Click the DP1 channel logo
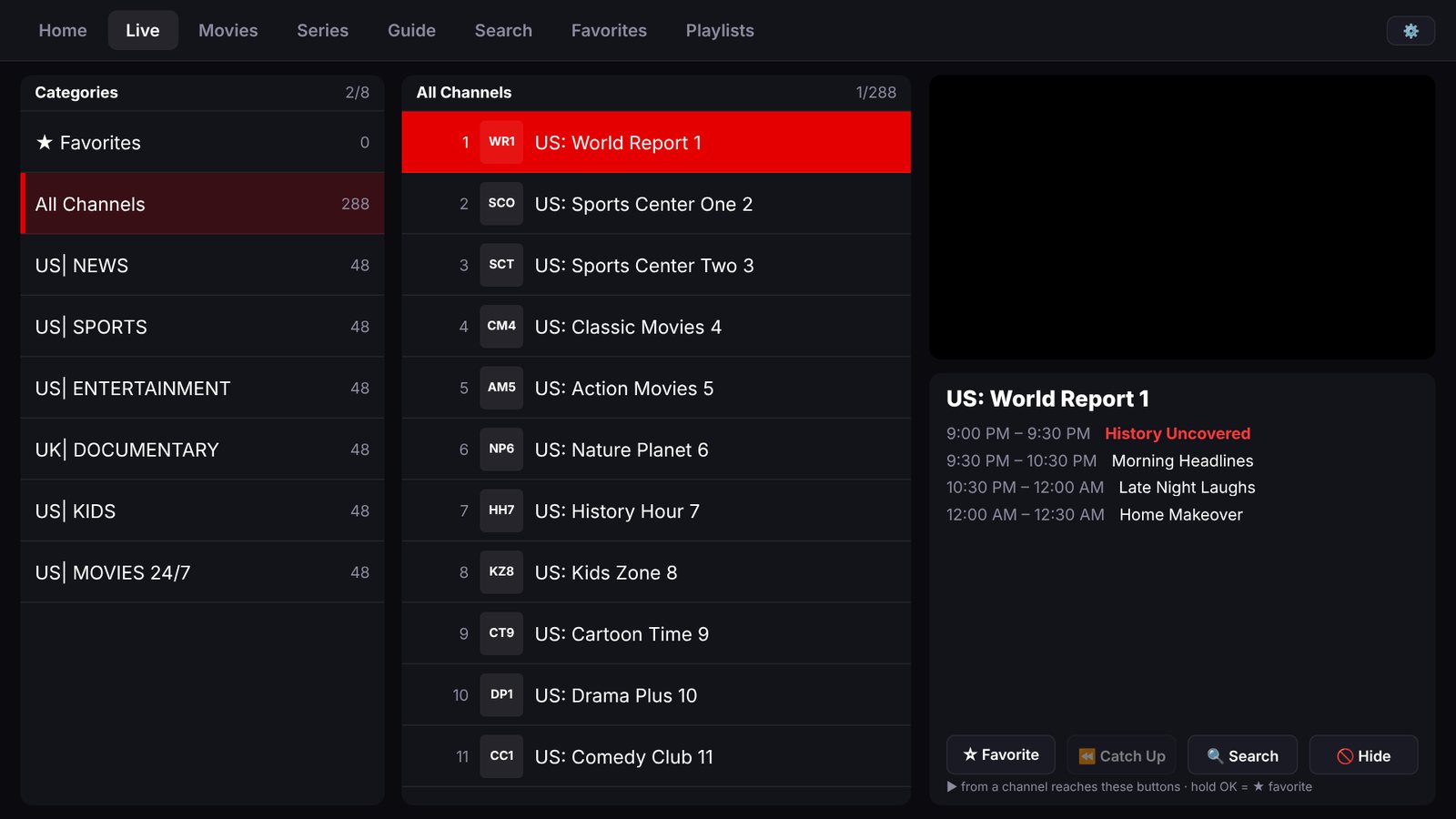The width and height of the screenshot is (1456, 819). (501, 695)
